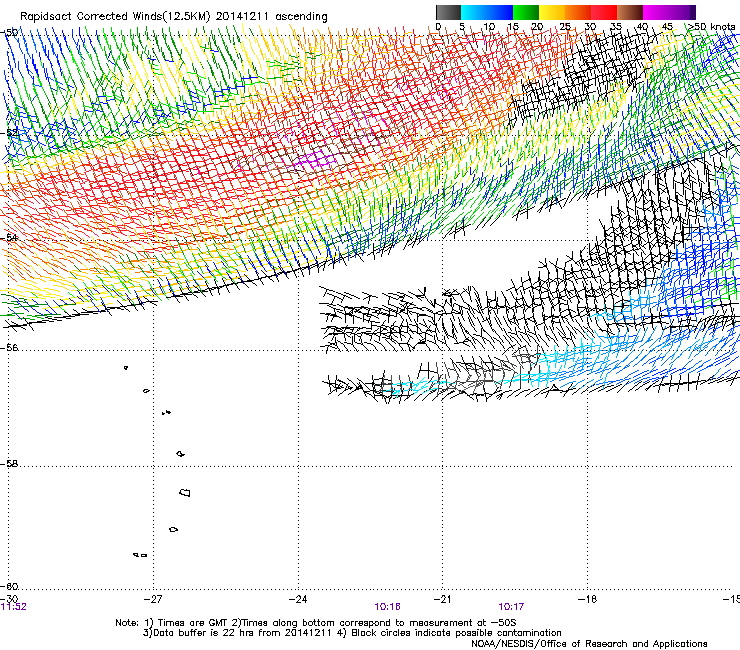This screenshot has height=650, width=740.
Task: Click the dark purple 45-50 knots swatch
Action: (682, 12)
